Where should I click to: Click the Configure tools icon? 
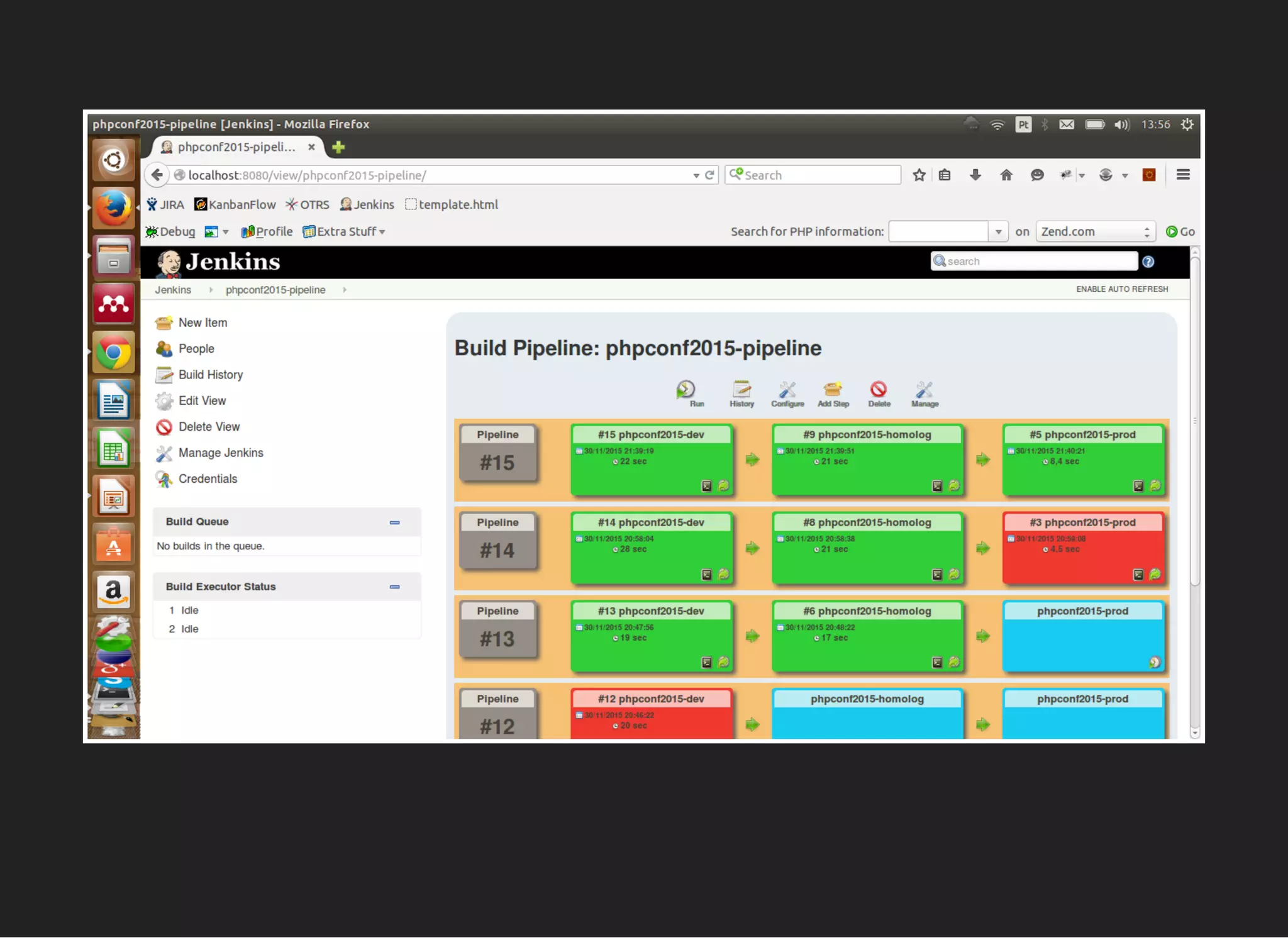click(787, 390)
